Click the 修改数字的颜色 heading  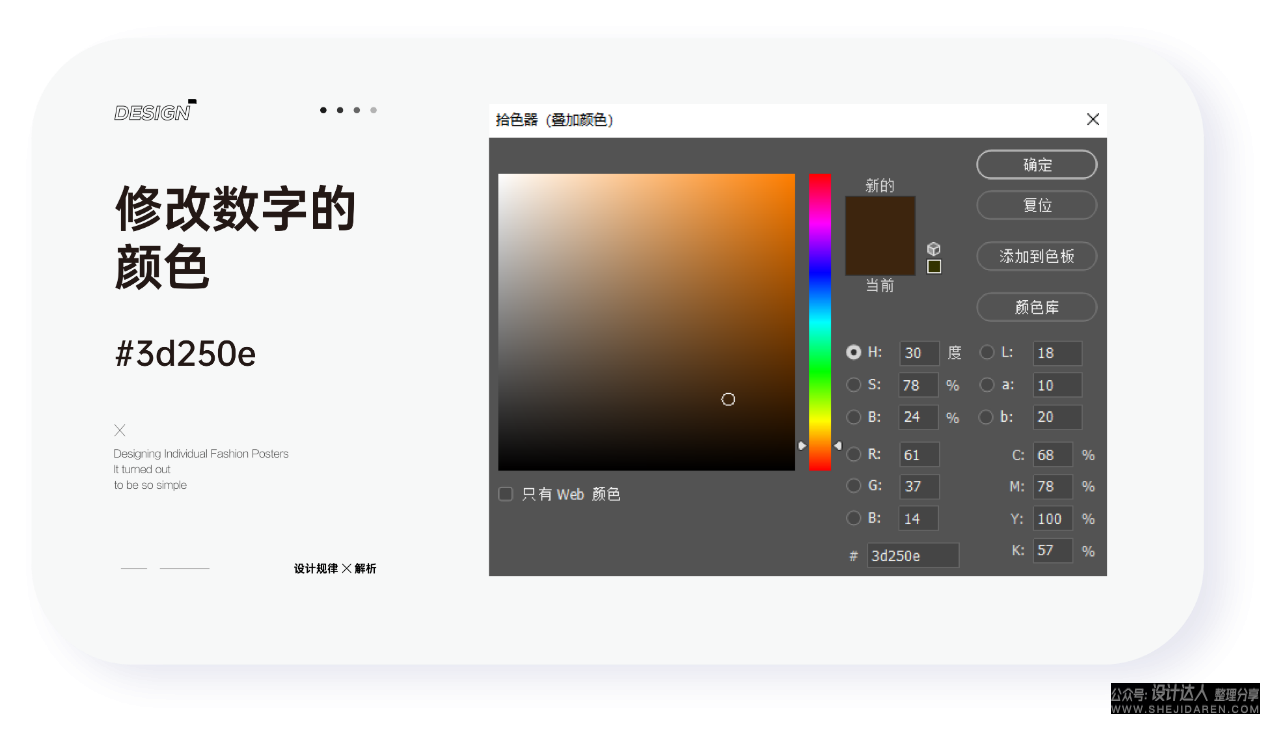235,237
